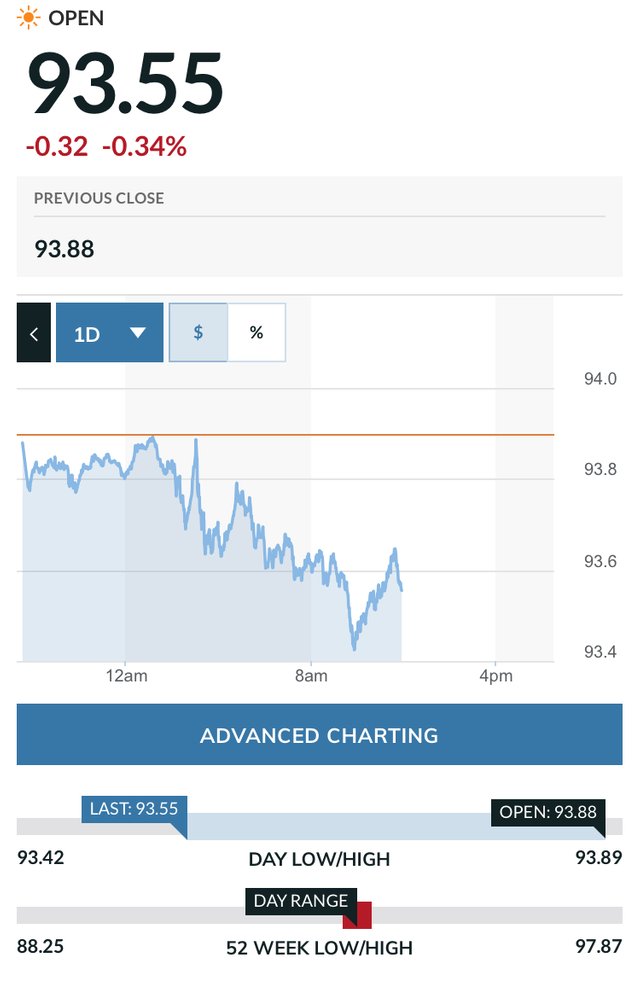Click the Previous Close value 93.88
640x982 pixels.
(64, 248)
